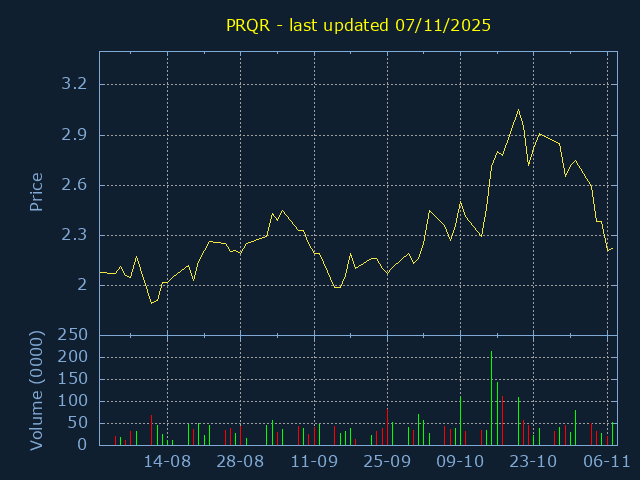The height and width of the screenshot is (480, 640).
Task: Click the lowest dip of the price line
Action: 151,302
